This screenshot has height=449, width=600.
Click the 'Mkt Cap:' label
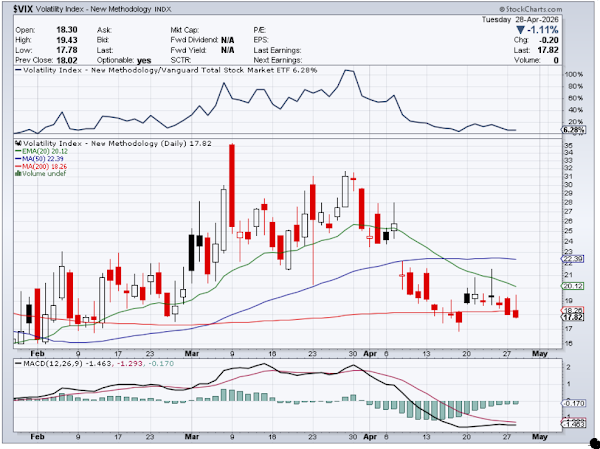coord(185,30)
